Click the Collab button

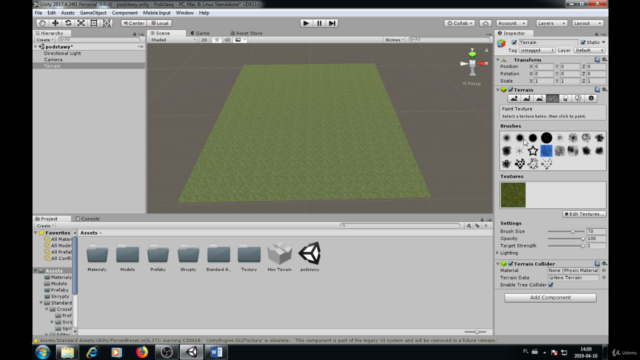(x=460, y=23)
